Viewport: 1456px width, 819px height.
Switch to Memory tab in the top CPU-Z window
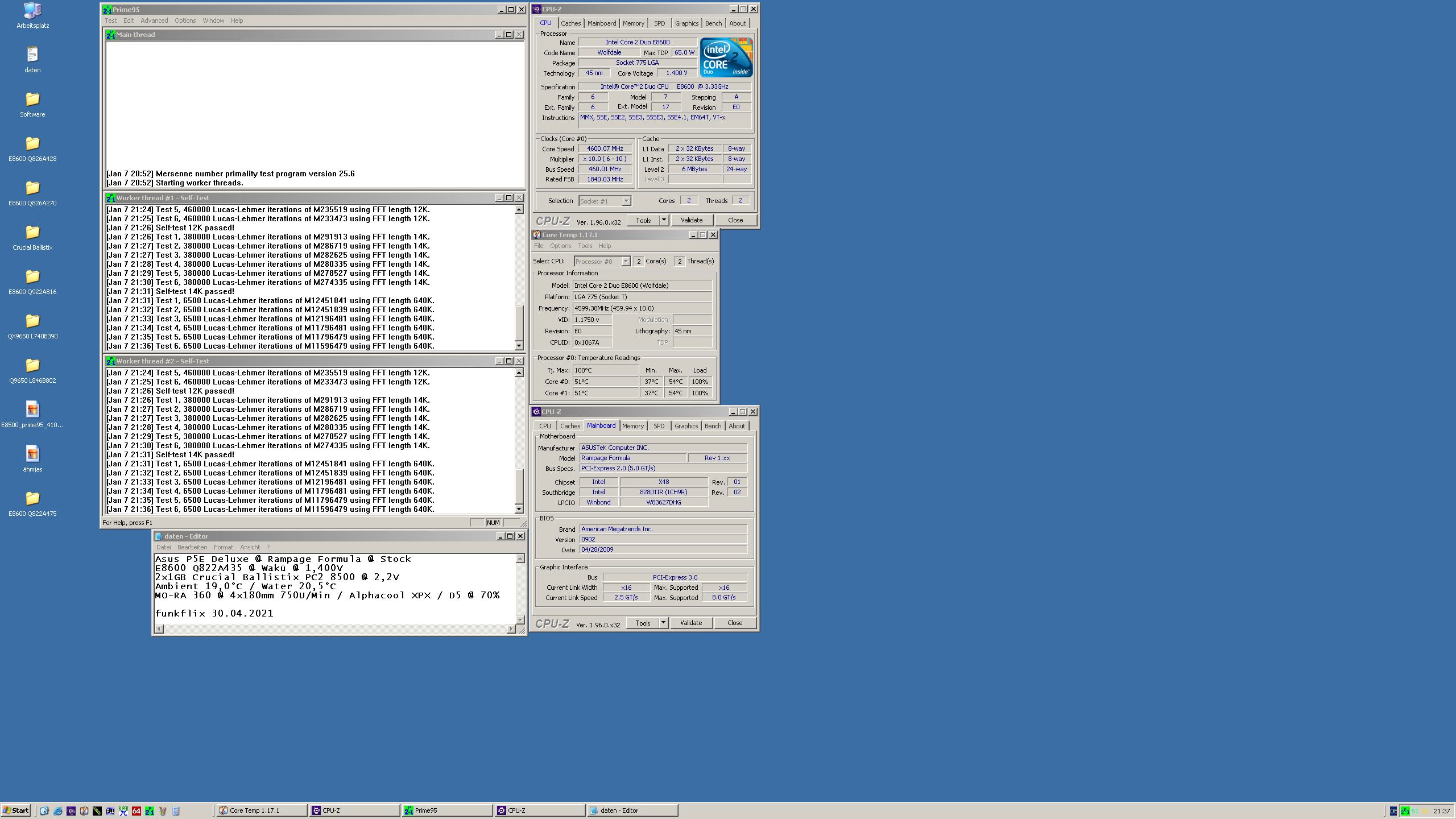[633, 23]
